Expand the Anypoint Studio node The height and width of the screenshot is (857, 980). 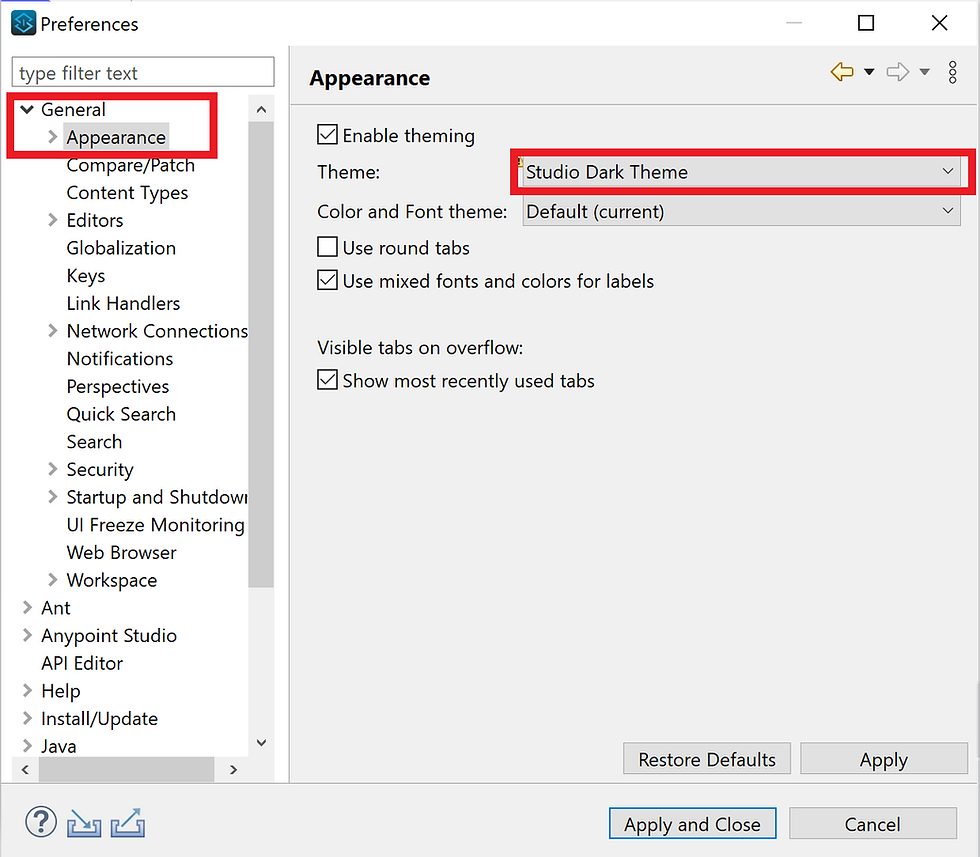[x=27, y=635]
